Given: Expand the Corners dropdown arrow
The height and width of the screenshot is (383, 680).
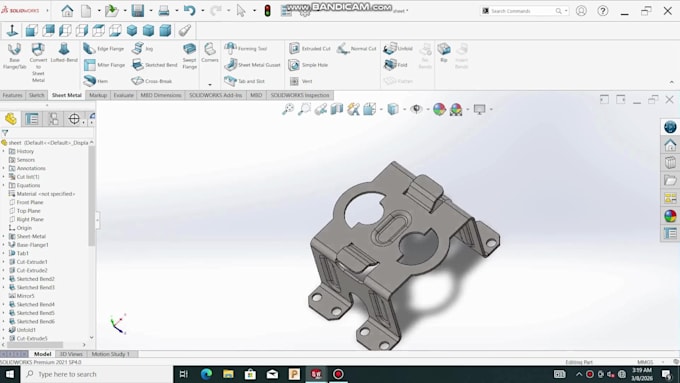Looking at the screenshot, I should (210, 85).
